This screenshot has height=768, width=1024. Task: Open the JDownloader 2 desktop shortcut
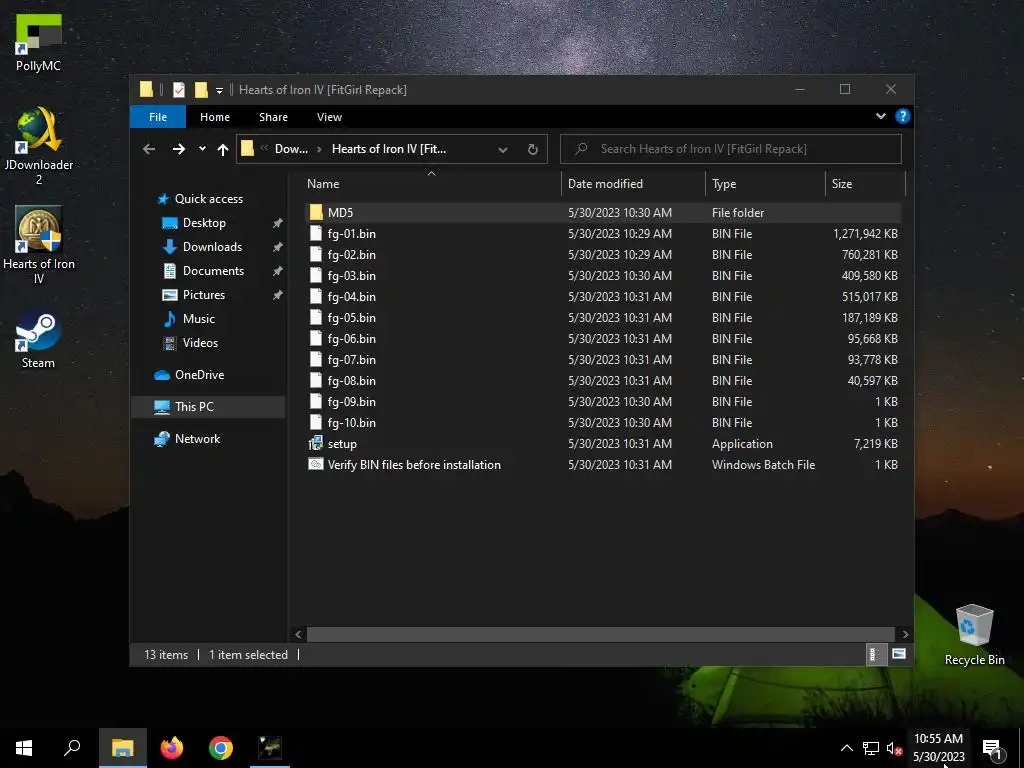coord(39,146)
